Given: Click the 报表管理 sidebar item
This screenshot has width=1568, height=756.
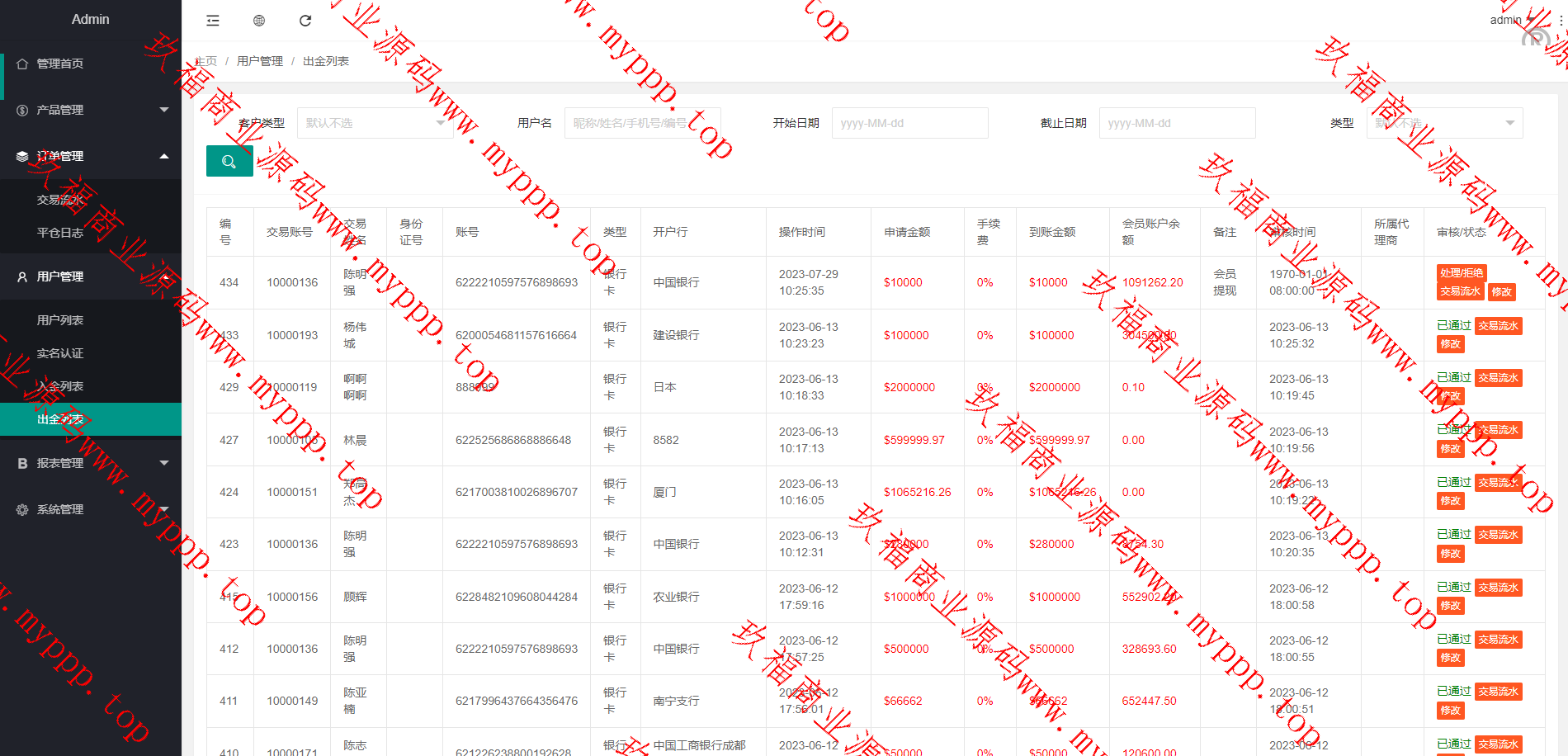Looking at the screenshot, I should point(59,464).
